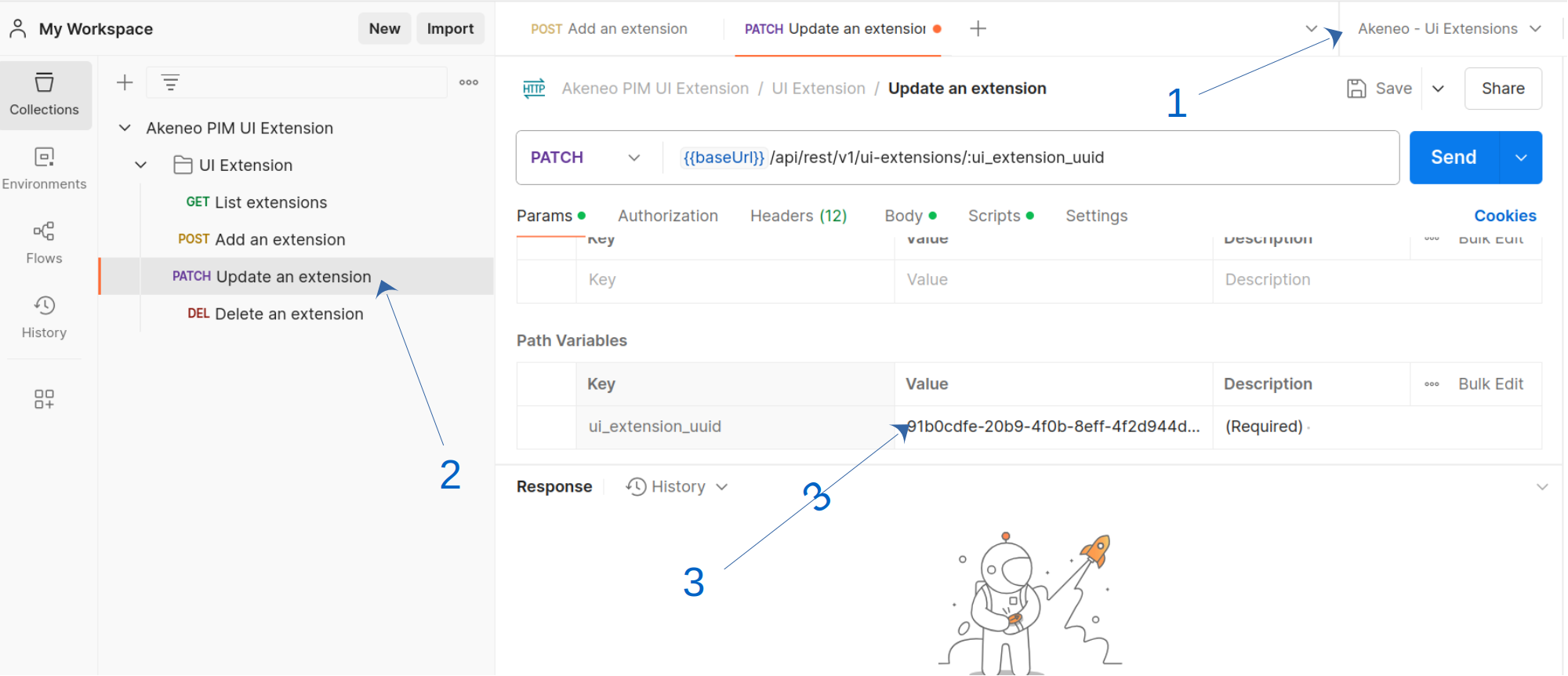Collapse the Akeneo PIM UI Extension collection
Viewport: 1568px width, 676px height.
[125, 128]
